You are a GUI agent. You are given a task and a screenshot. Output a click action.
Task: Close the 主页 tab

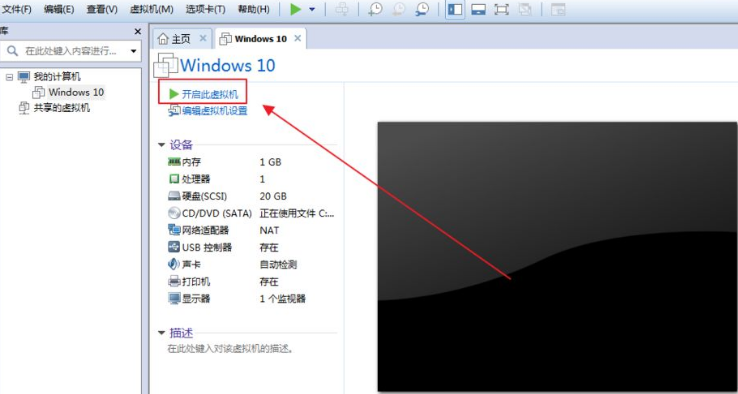pos(203,38)
